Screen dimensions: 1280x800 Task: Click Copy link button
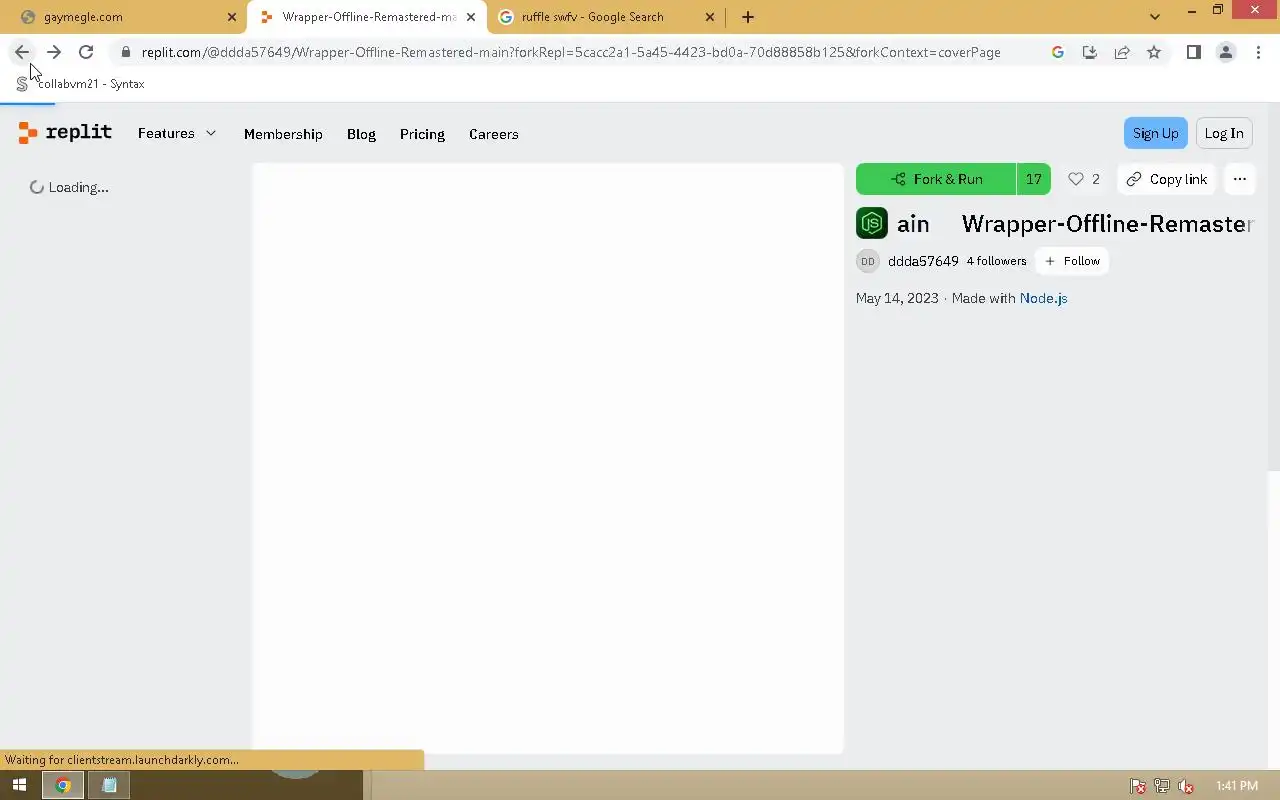pos(1166,179)
